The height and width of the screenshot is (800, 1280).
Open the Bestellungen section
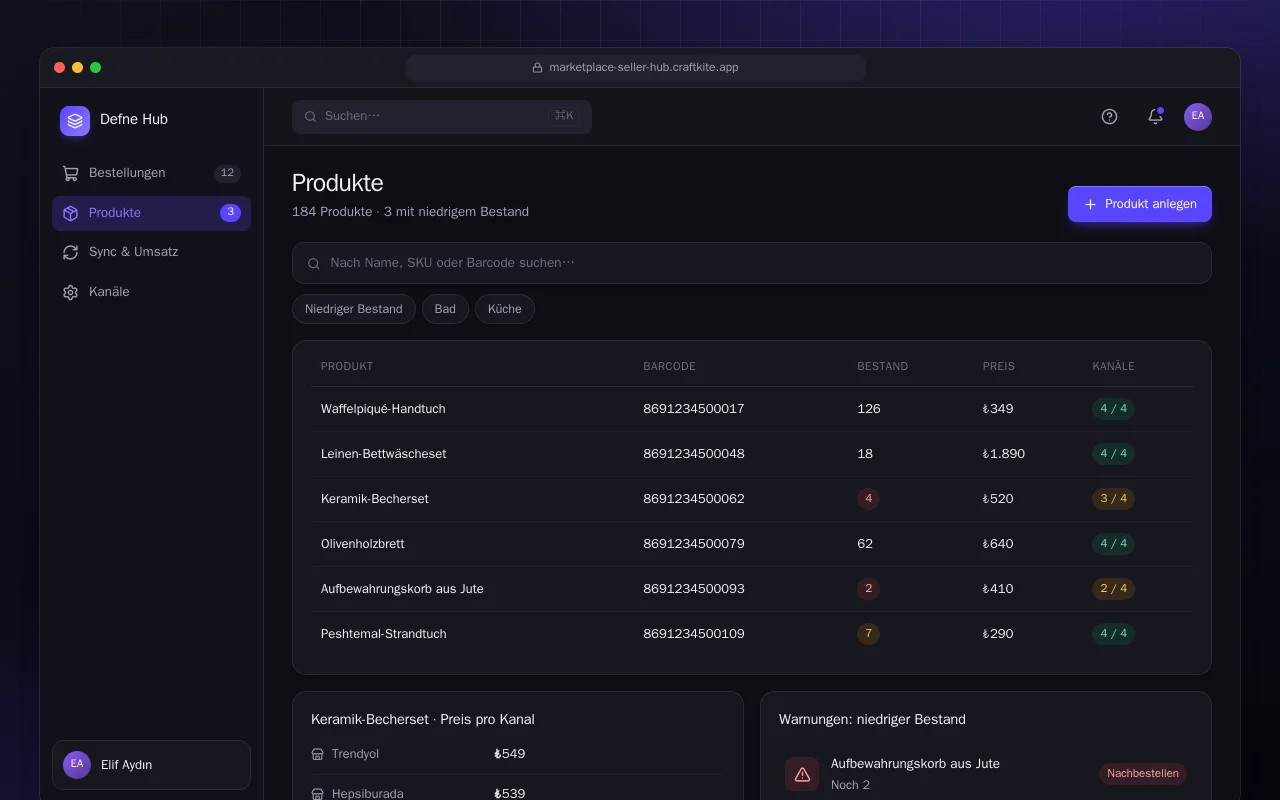[x=151, y=173]
